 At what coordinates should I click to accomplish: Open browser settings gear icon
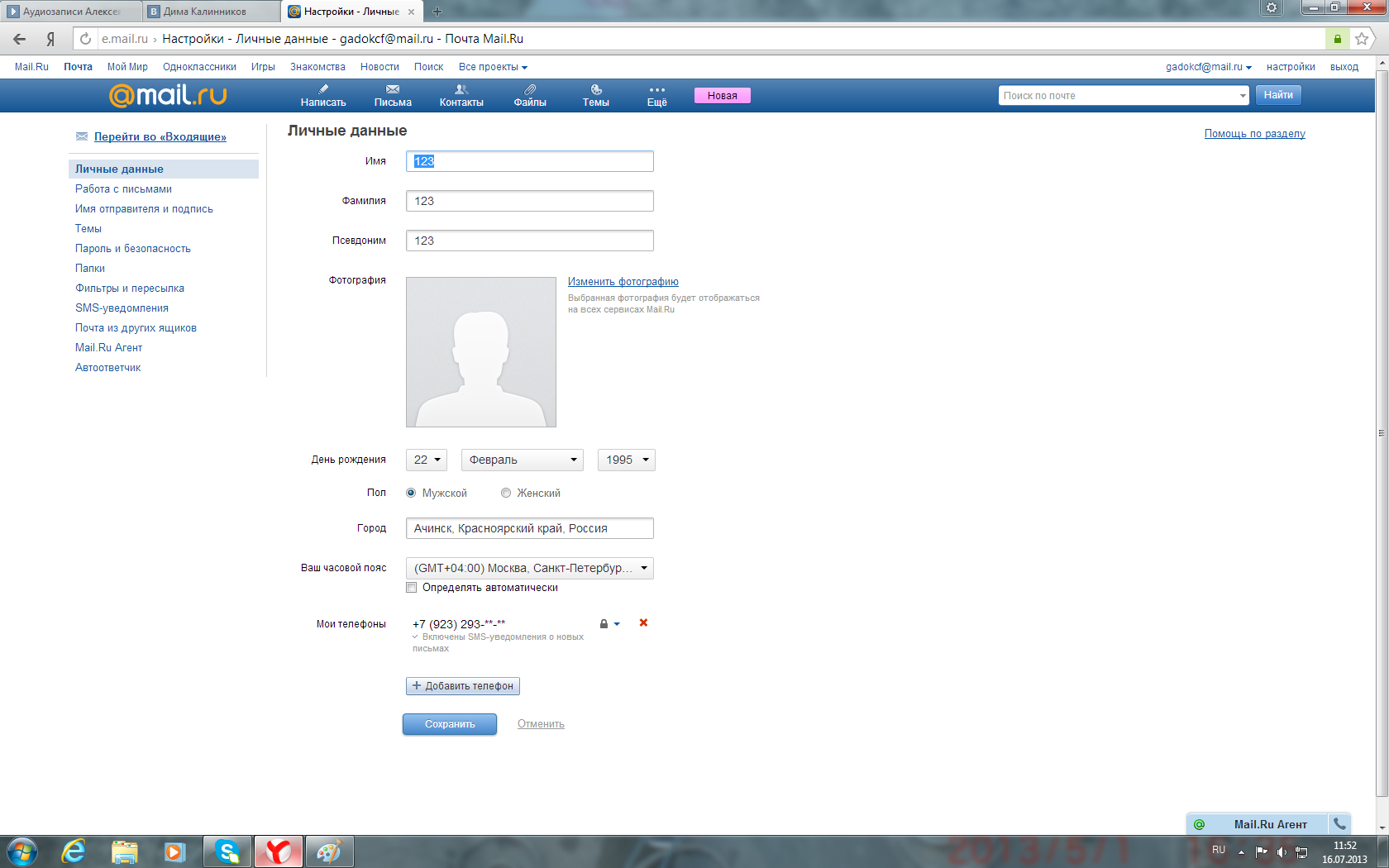pos(1272,7)
